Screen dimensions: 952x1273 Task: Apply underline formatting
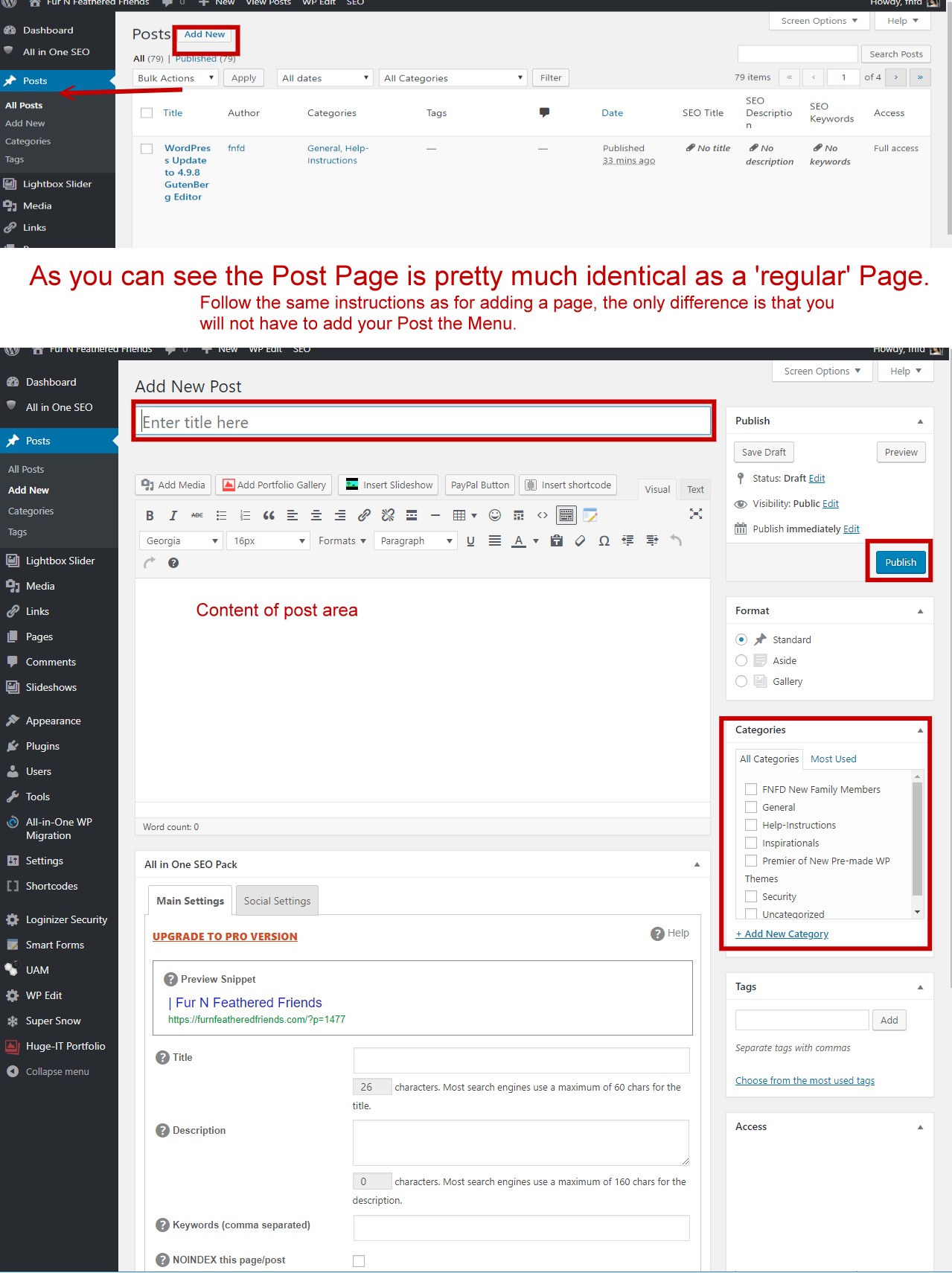[470, 540]
